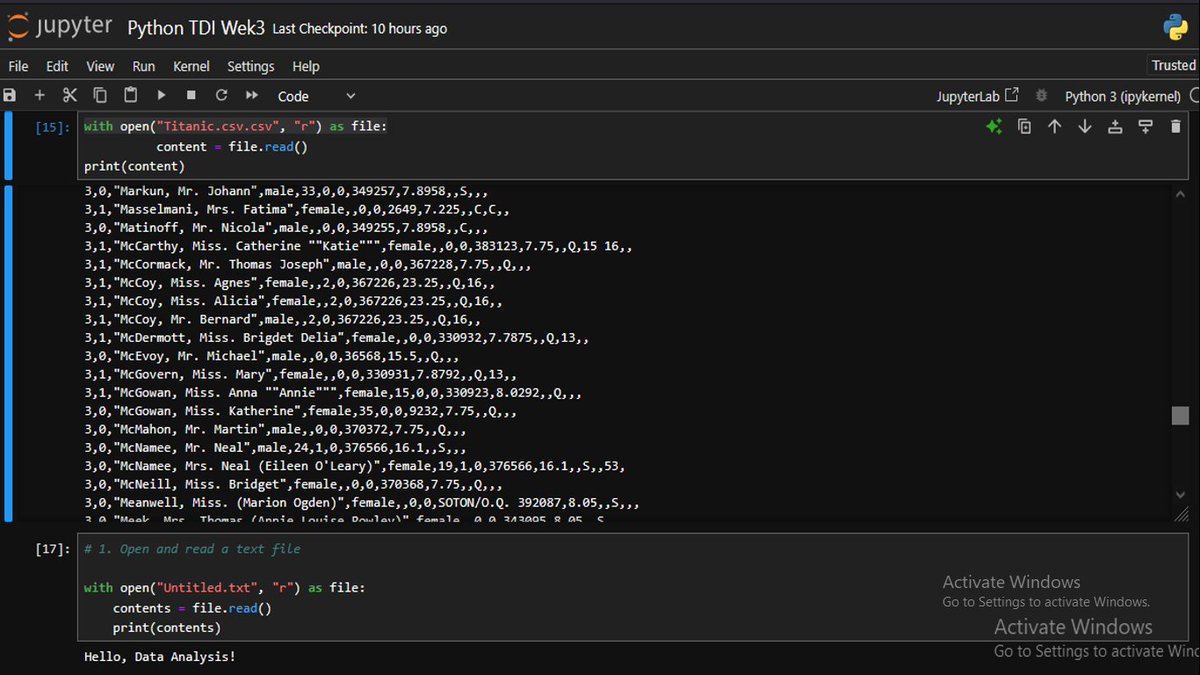
Task: Click the Trusted notebook indicator
Action: click(x=1173, y=65)
